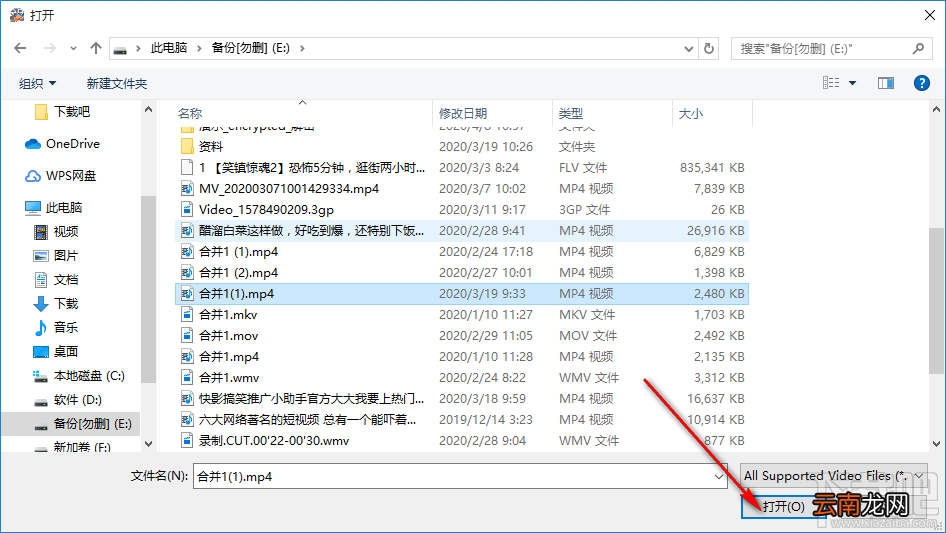The height and width of the screenshot is (533, 946).
Task: Open the 图片 library folder
Action: pyautogui.click(x=56, y=256)
